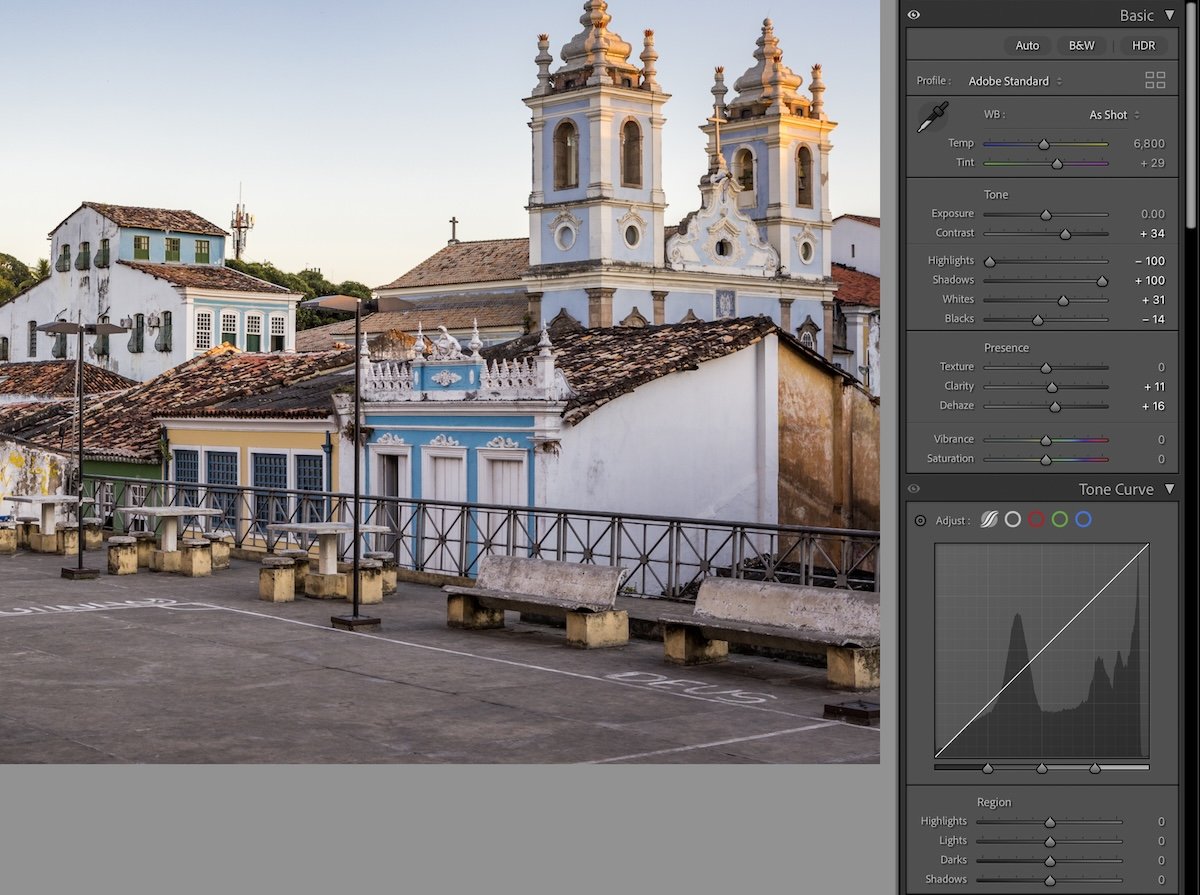Collapse the Basic panel triangle
Screen dimensions: 1200x895
[x=1169, y=15]
